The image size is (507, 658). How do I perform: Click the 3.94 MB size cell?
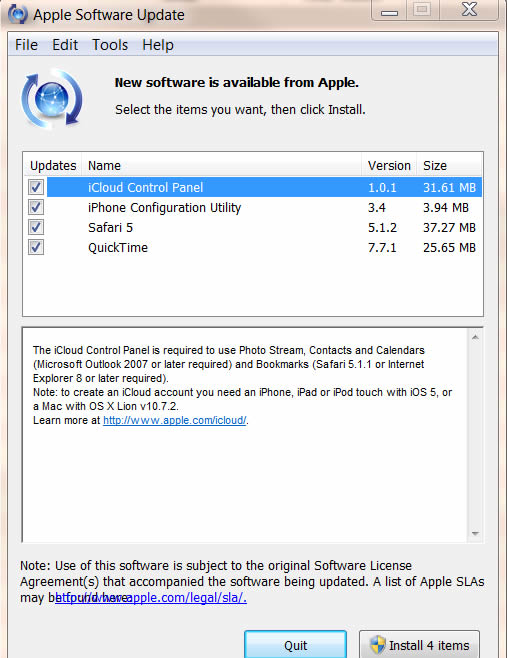pos(445,207)
